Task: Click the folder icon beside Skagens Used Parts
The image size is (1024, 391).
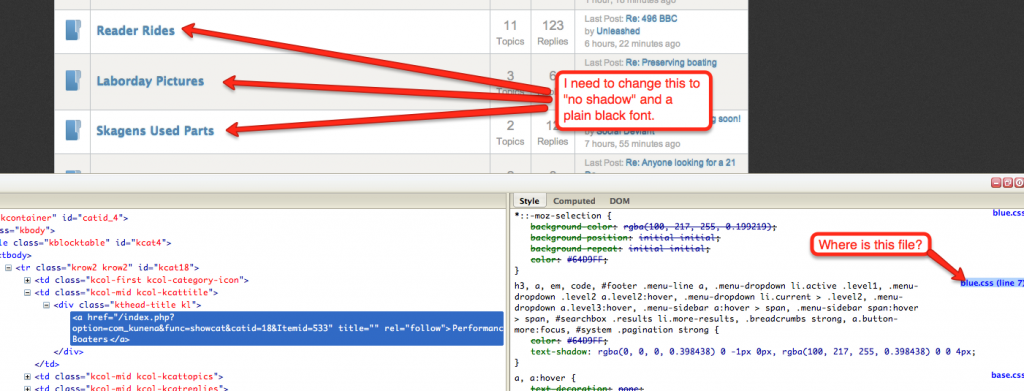Action: click(x=72, y=131)
